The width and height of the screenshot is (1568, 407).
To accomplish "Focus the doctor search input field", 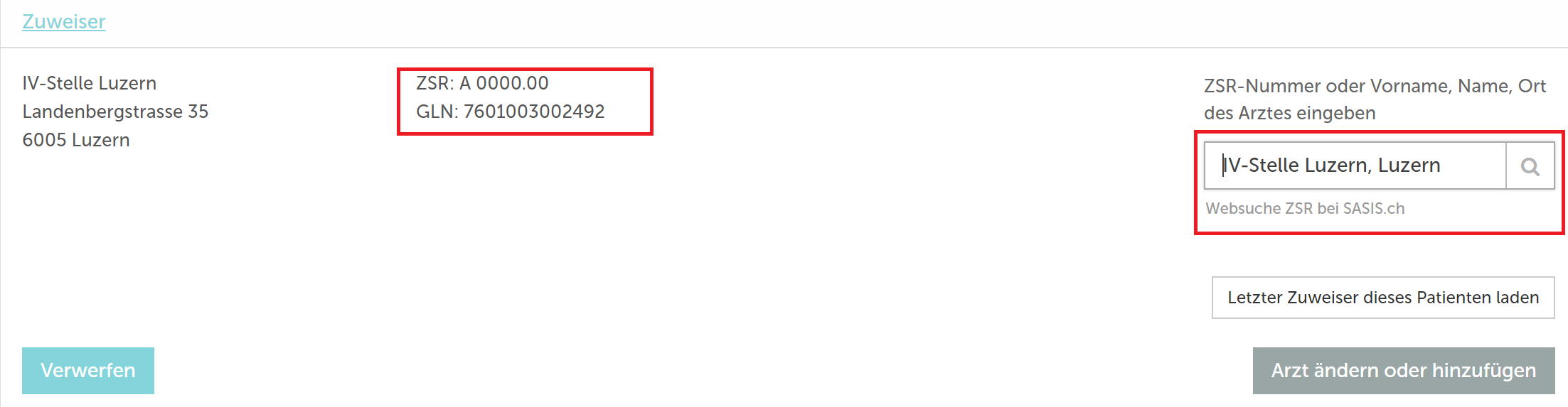I will (1355, 165).
